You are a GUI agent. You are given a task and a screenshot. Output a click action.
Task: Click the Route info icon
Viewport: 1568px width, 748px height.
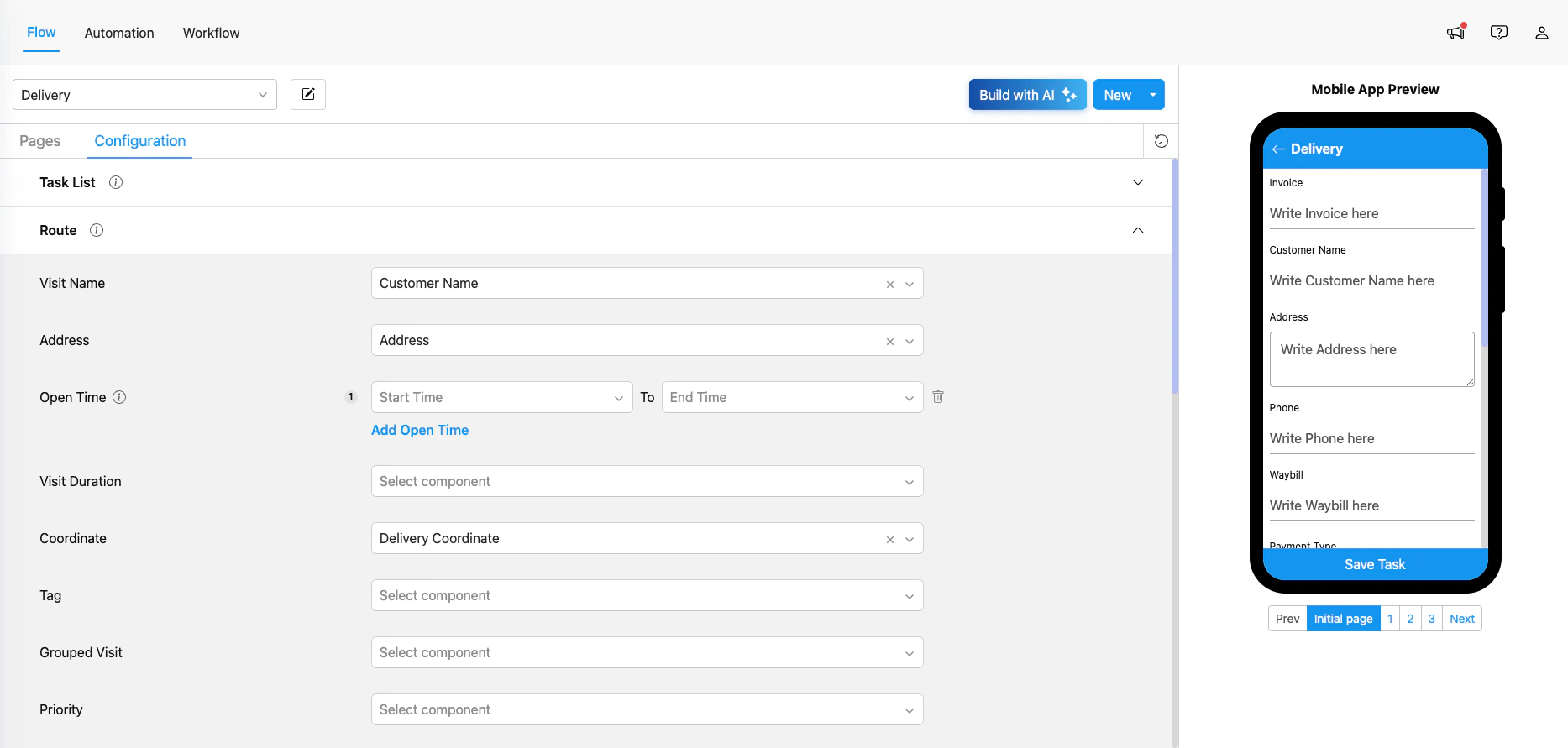pyautogui.click(x=97, y=230)
